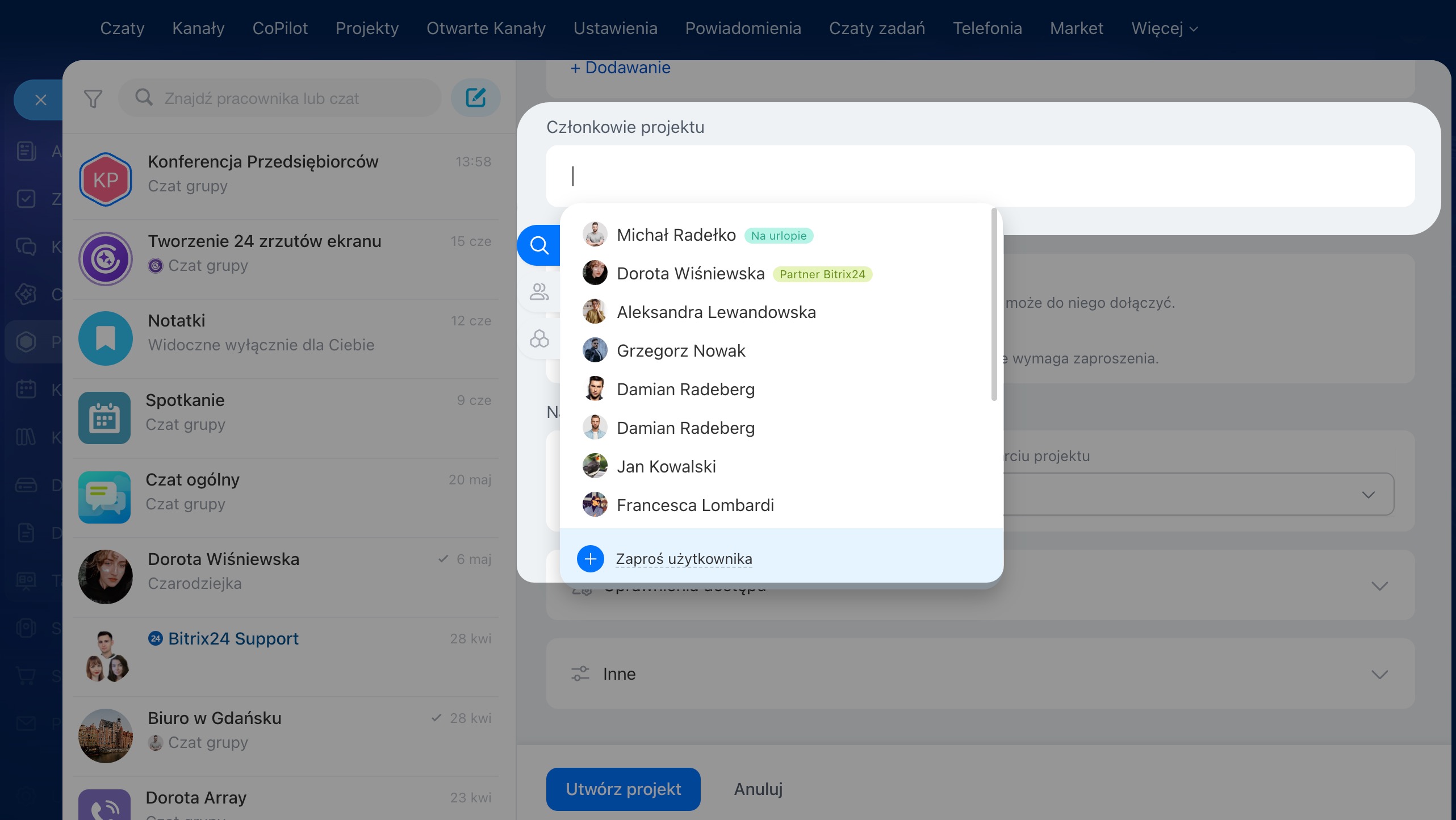The width and height of the screenshot is (1456, 820).
Task: Open Market from the top menu
Action: coord(1077,28)
